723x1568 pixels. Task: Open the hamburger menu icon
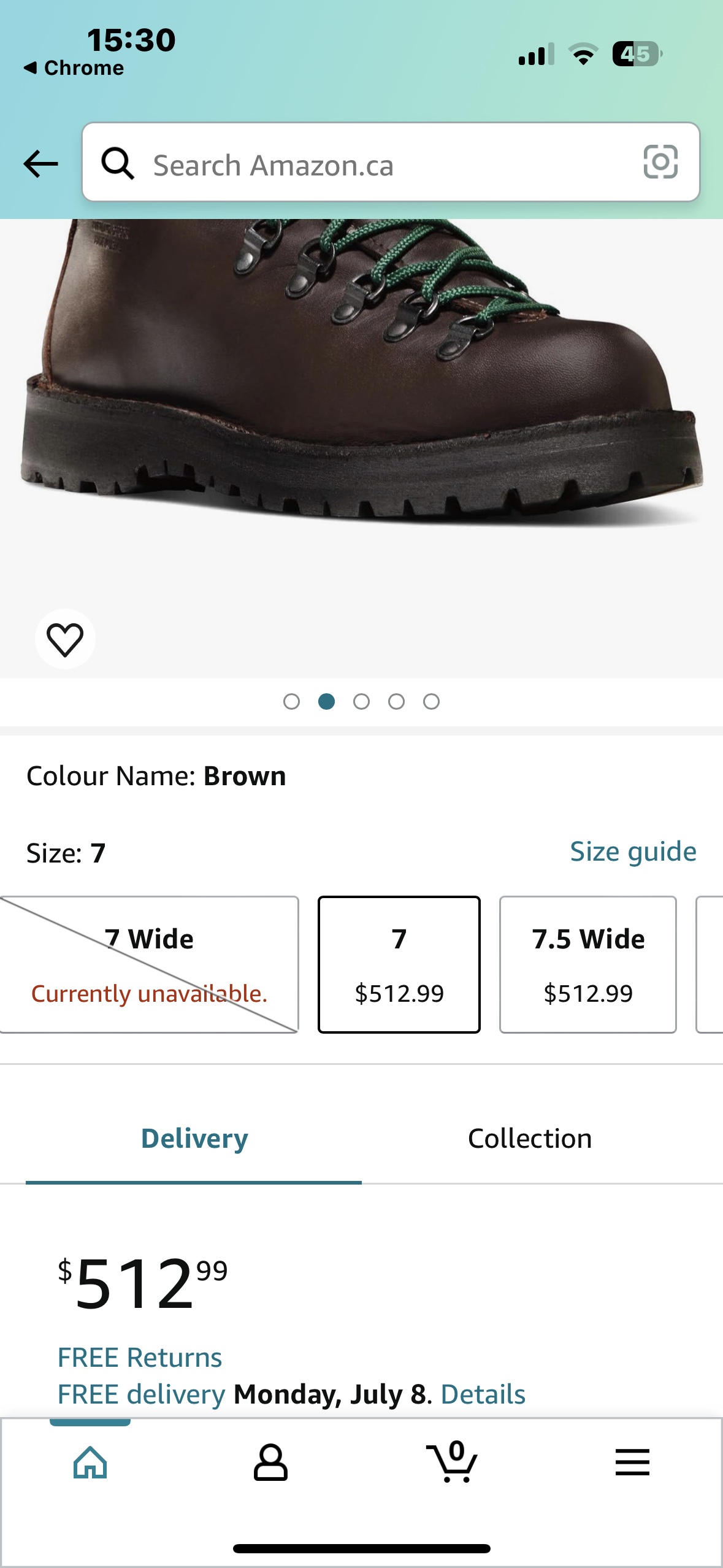coord(633,1462)
